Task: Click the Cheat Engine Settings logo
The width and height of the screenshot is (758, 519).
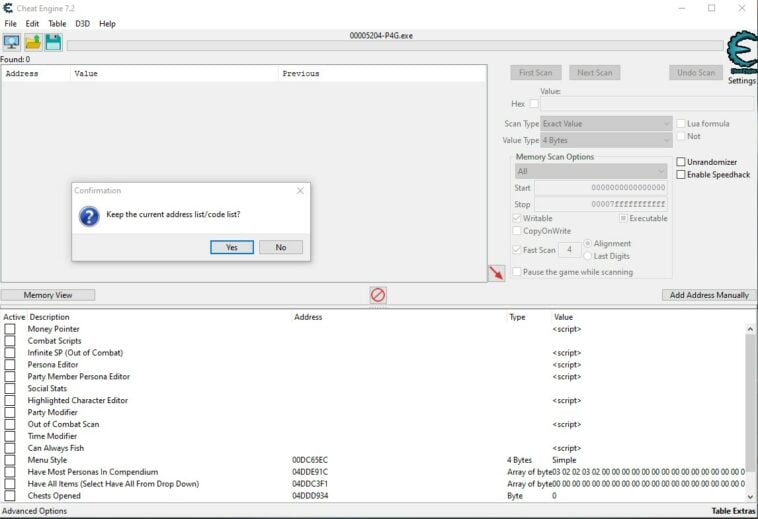Action: (x=741, y=54)
